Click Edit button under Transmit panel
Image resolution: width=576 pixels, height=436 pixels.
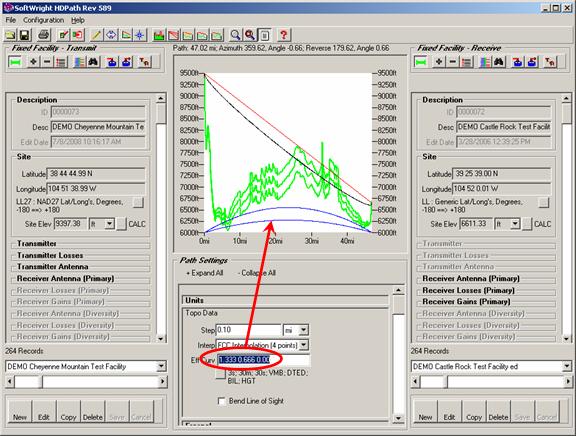(x=44, y=411)
